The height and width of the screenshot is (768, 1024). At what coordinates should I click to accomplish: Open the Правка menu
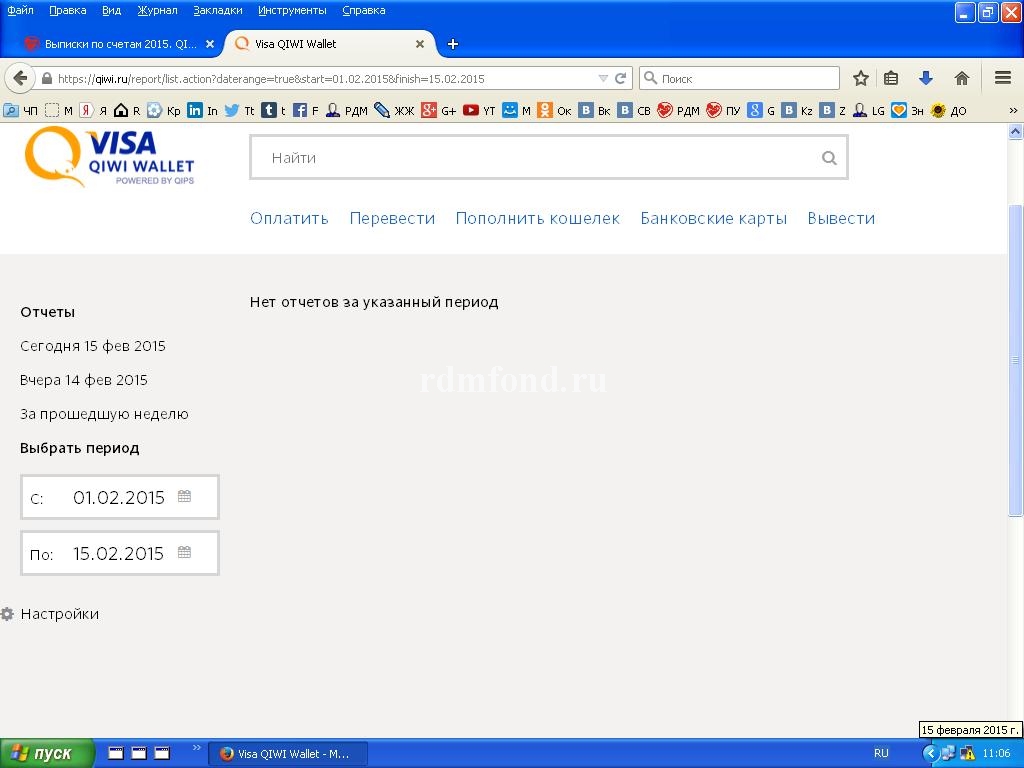pyautogui.click(x=68, y=10)
